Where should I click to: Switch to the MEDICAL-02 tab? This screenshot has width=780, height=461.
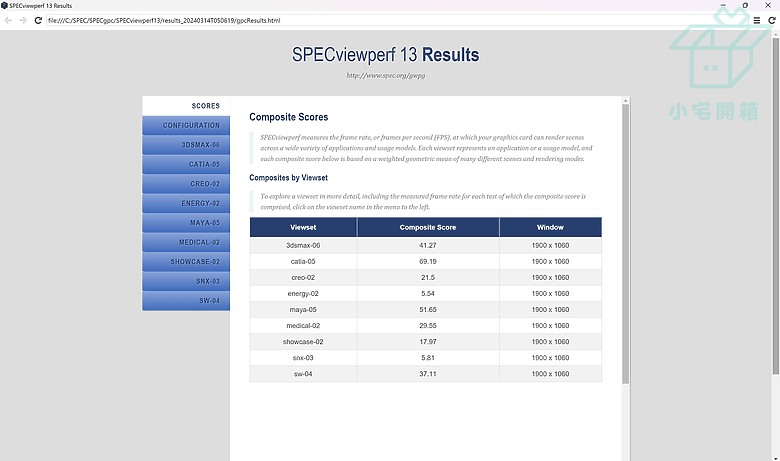tap(186, 242)
